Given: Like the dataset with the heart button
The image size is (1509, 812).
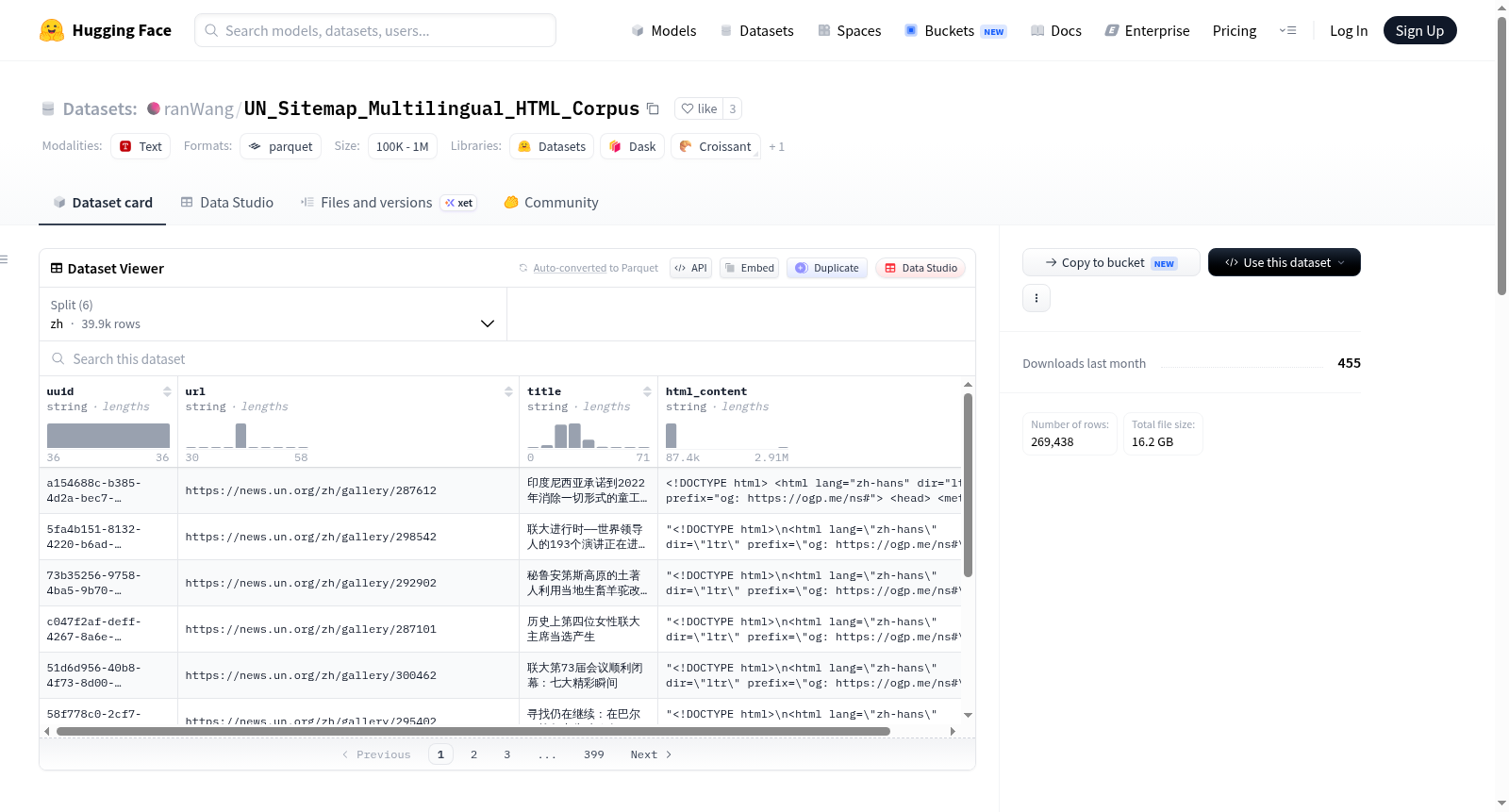Looking at the screenshot, I should pyautogui.click(x=700, y=108).
